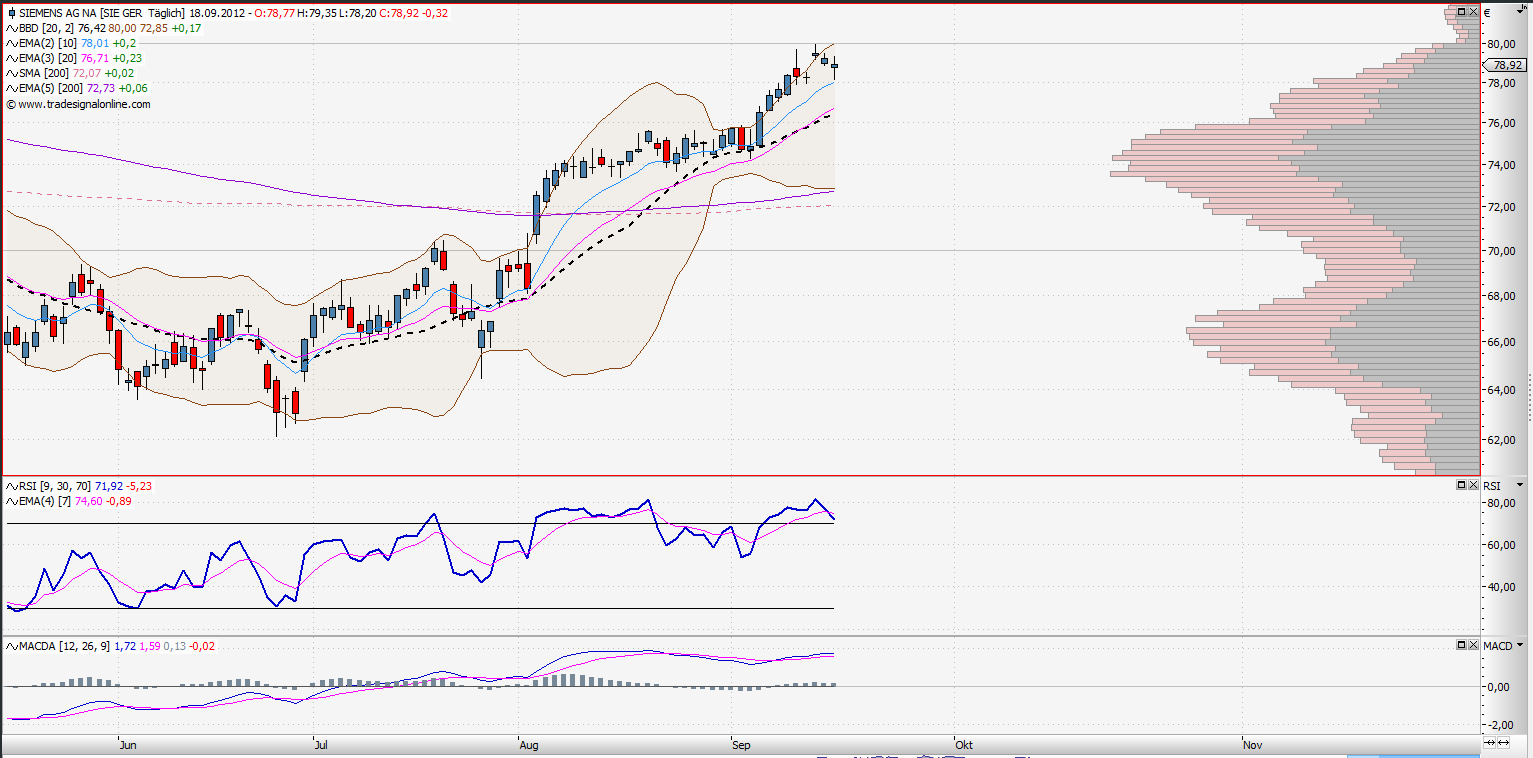Click the left time-axis zoom arrow button
Image resolution: width=1533 pixels, height=758 pixels.
(1490, 743)
